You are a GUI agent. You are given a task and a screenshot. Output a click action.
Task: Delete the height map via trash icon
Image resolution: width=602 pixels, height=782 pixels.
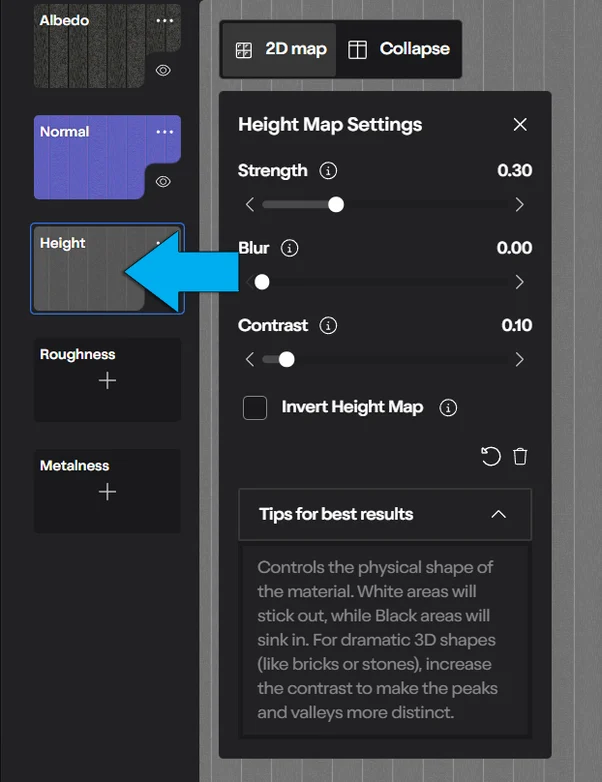[520, 456]
